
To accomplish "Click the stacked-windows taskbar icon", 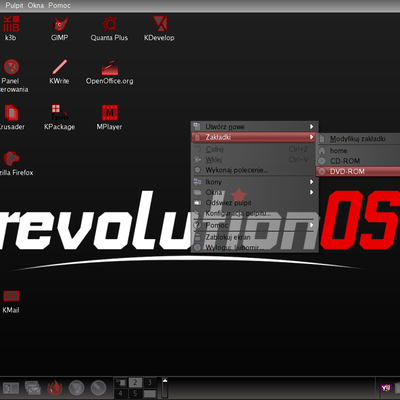I will 33,388.
